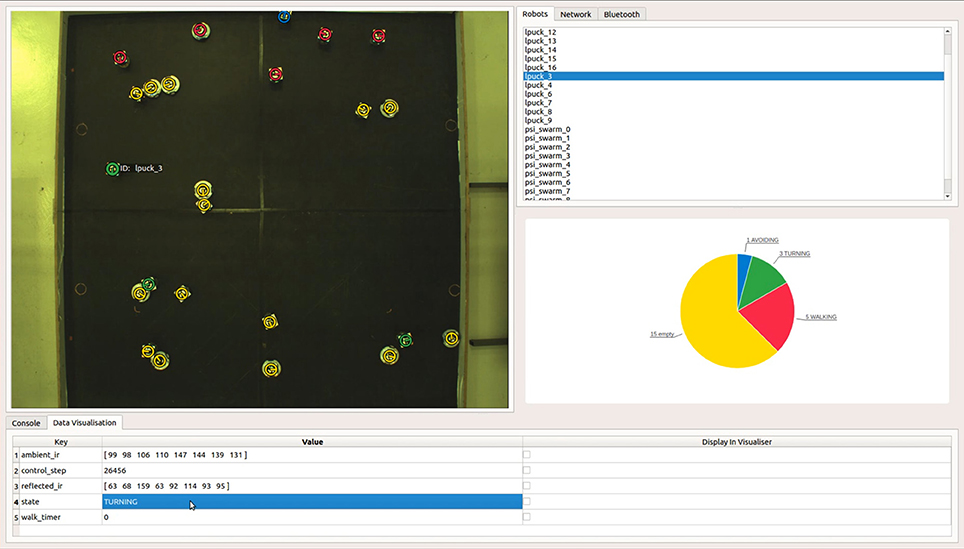Click the Value column header
The image size is (964, 549).
(312, 441)
